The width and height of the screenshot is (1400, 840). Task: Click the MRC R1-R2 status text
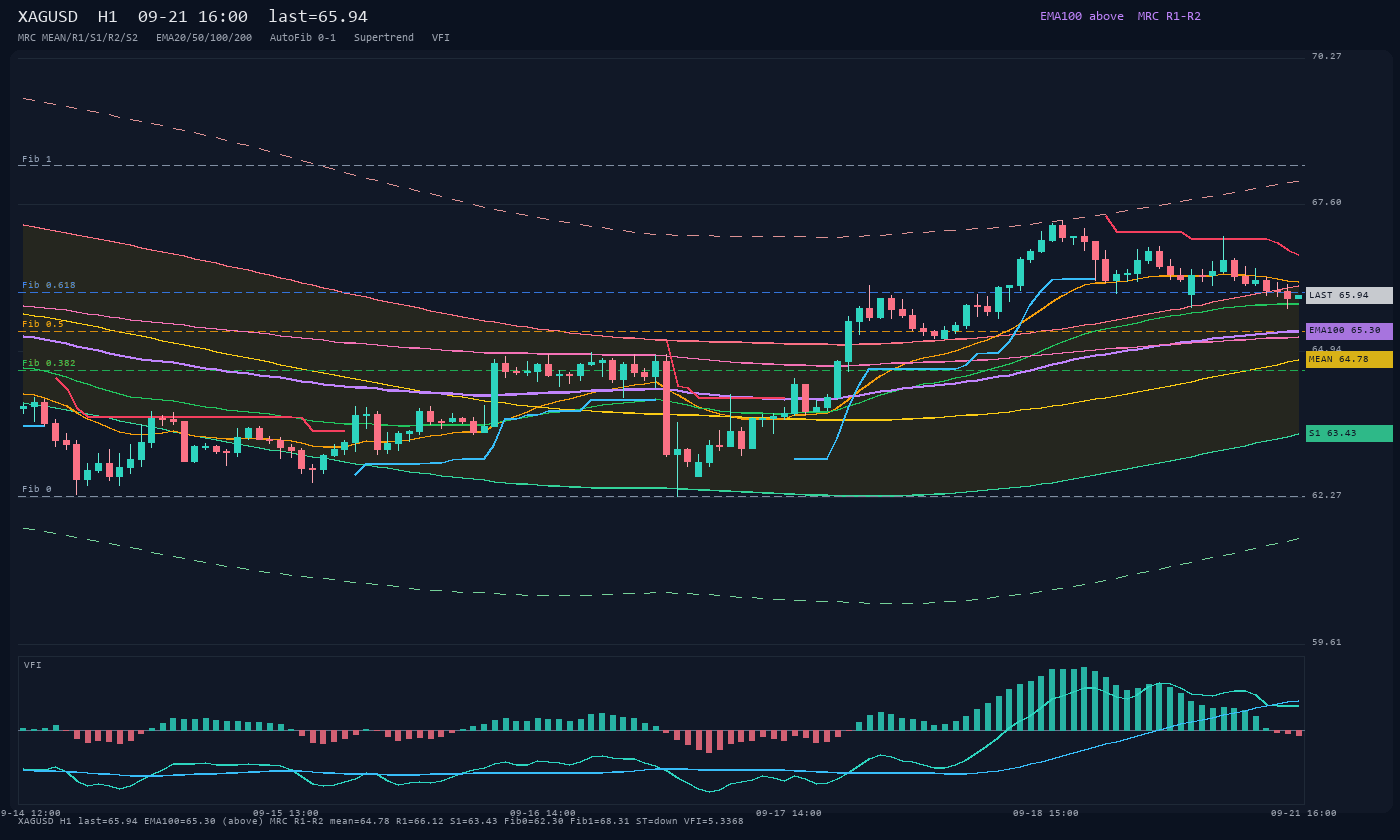tap(1169, 16)
